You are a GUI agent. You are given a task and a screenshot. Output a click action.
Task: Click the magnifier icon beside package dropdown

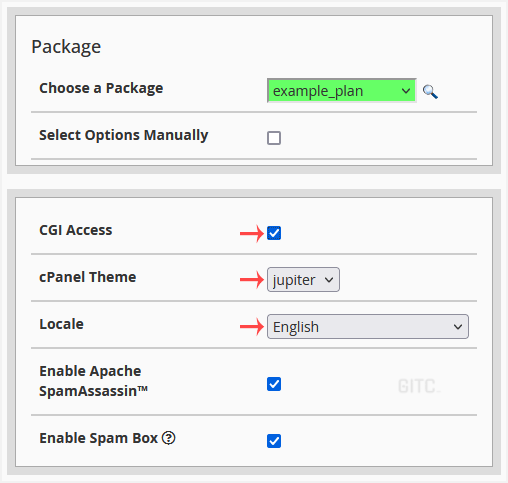430,92
